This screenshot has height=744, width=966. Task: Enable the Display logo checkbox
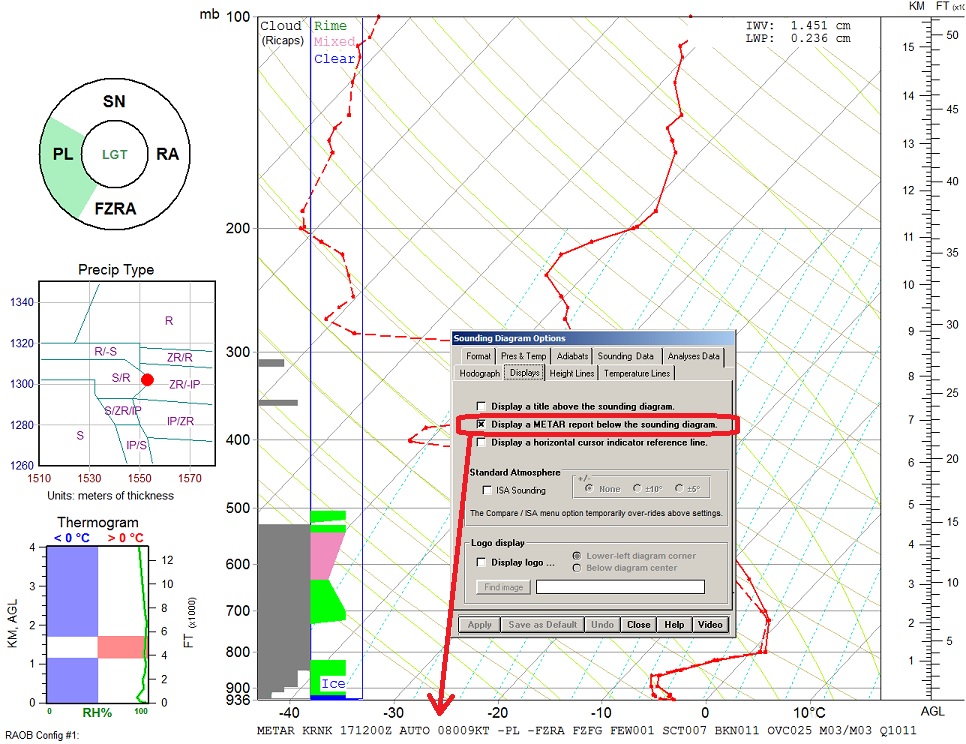(x=481, y=562)
